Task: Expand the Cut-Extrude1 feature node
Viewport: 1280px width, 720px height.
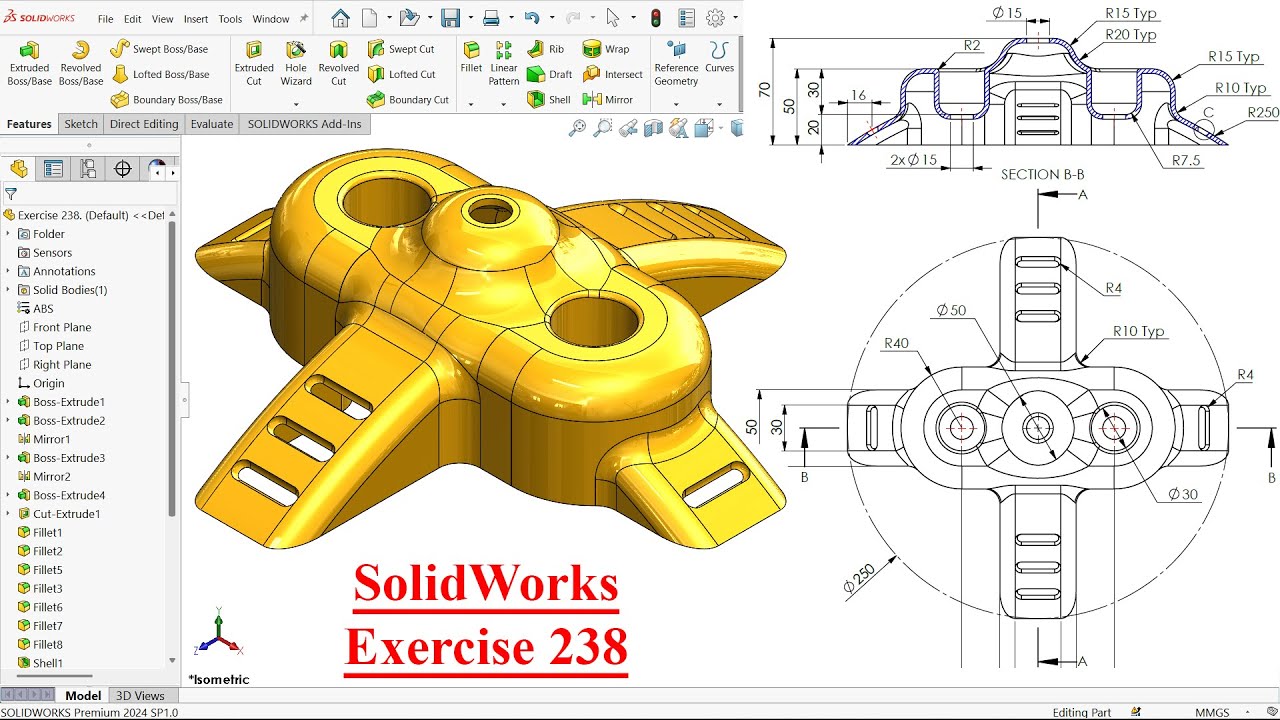Action: coord(8,514)
